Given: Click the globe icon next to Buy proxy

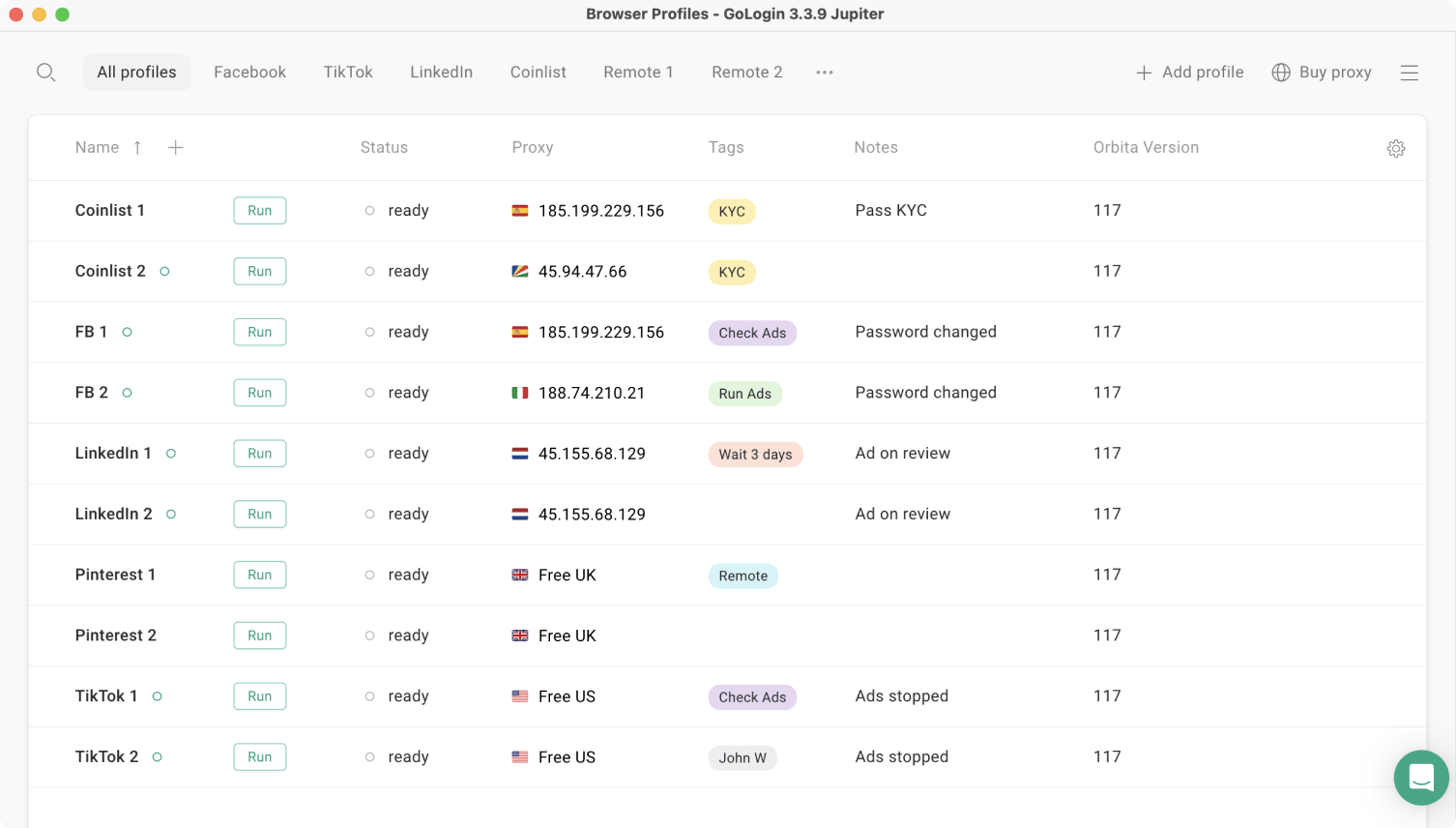Looking at the screenshot, I should [x=1281, y=73].
